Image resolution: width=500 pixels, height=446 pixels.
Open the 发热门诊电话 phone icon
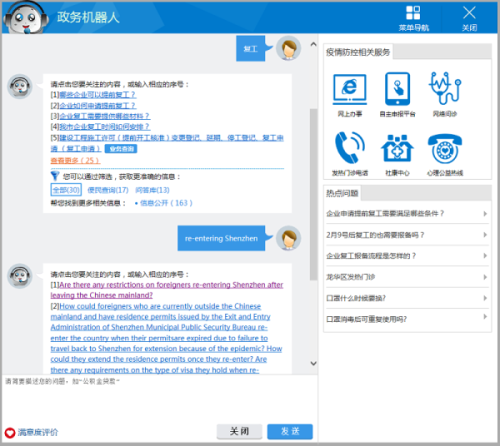350,148
